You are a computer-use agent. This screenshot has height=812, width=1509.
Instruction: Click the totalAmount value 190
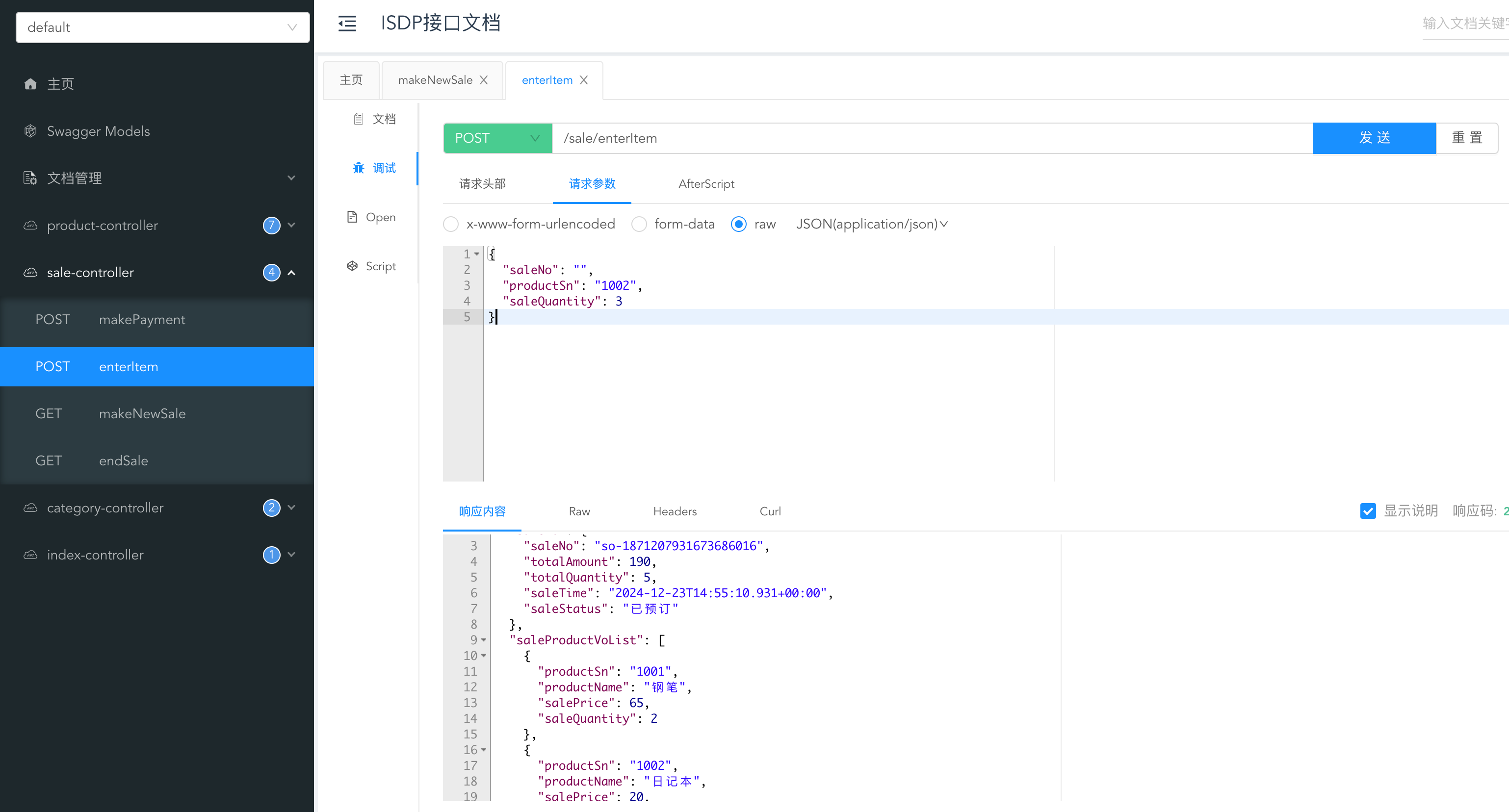point(640,562)
